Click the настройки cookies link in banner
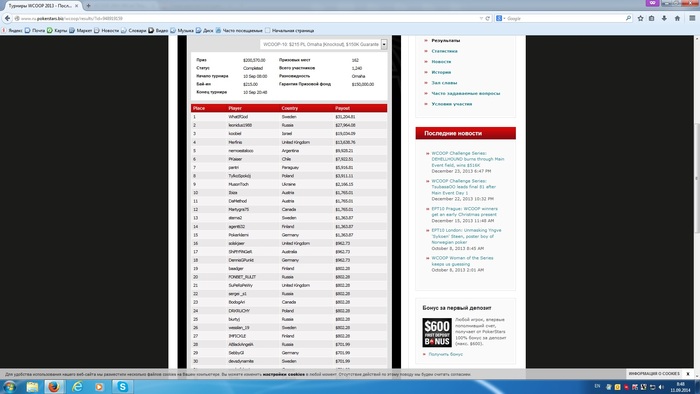 click(283, 374)
